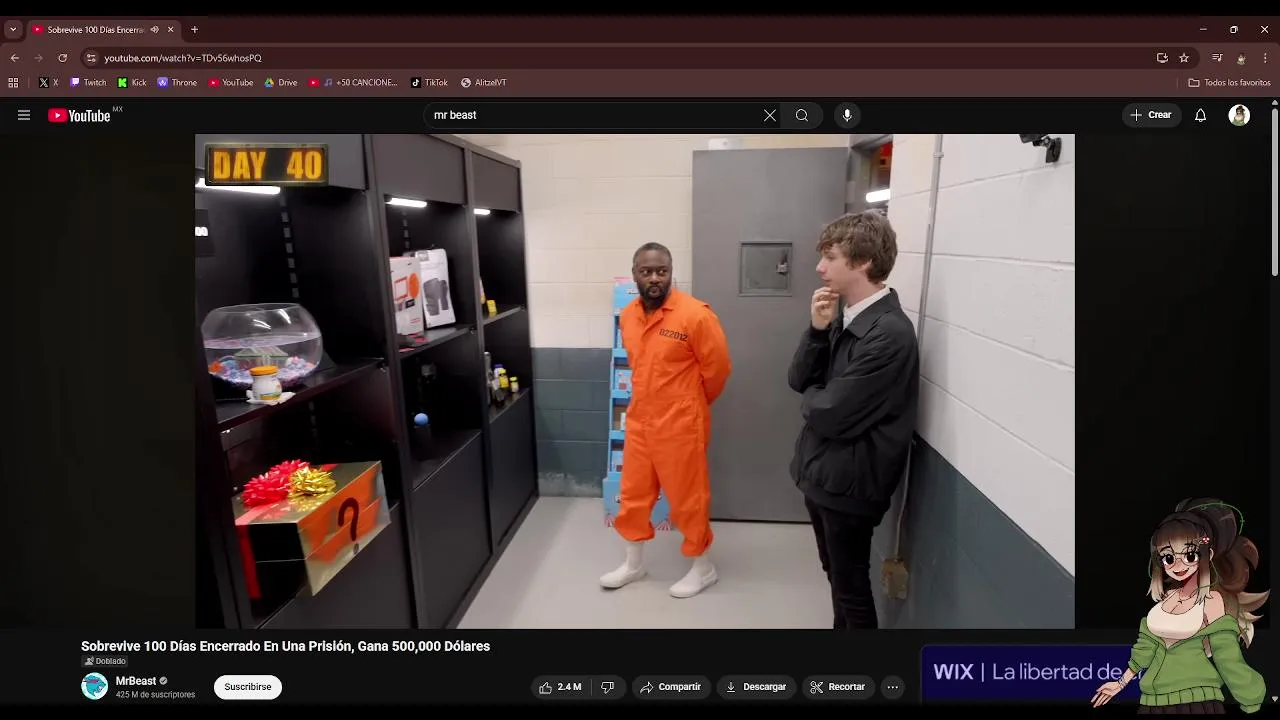
Task: Restore down the browser window
Action: 1234,30
